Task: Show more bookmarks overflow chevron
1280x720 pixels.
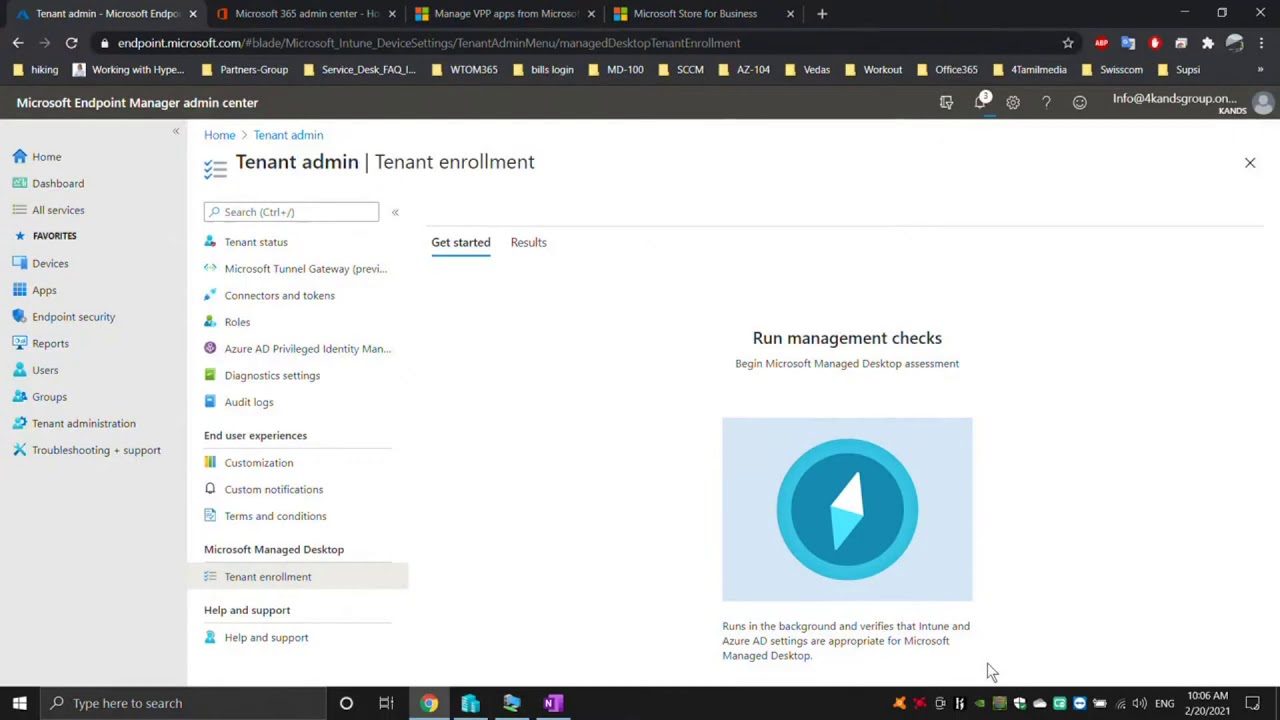Action: (1260, 70)
